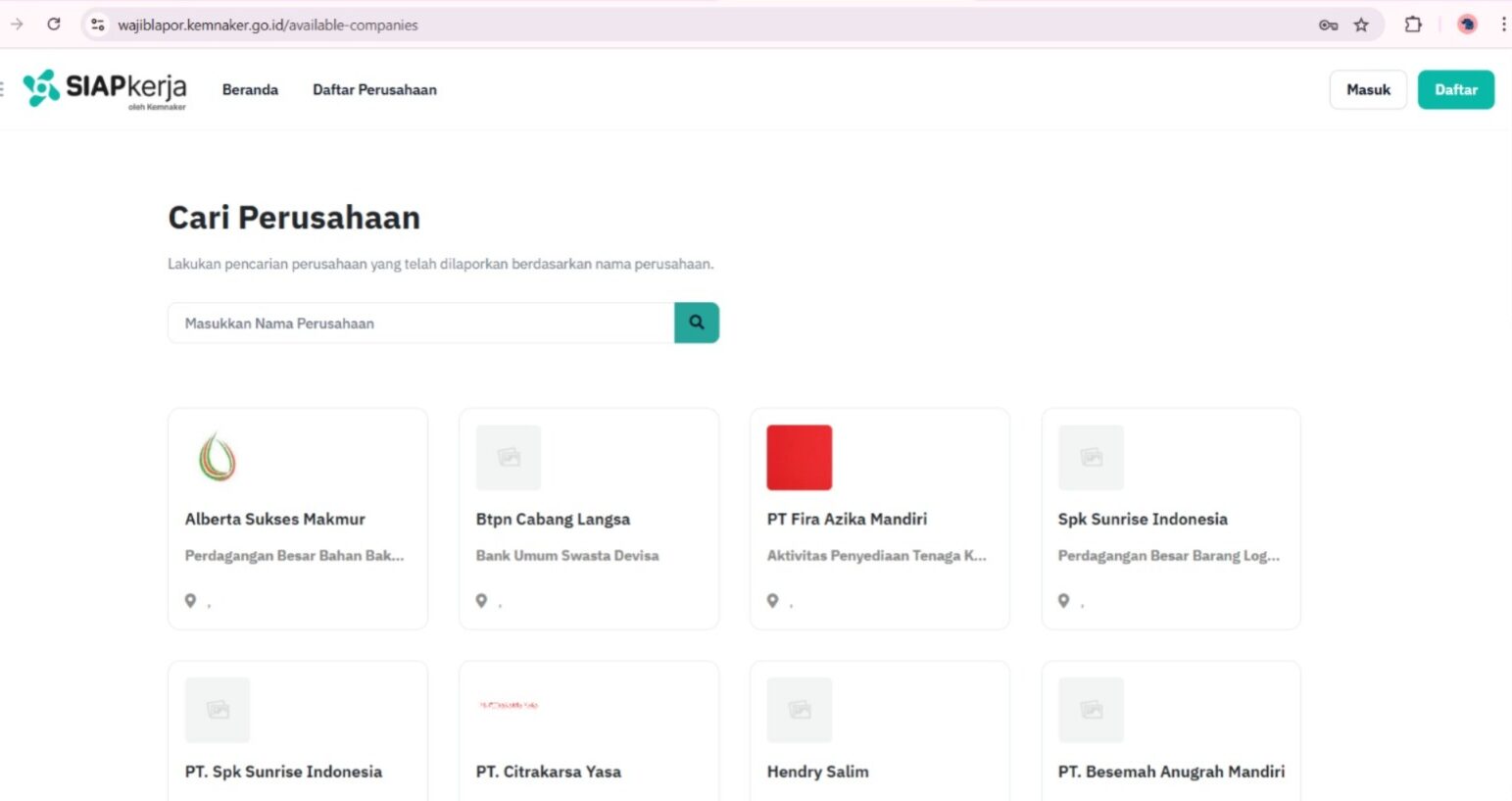
Task: Open the Daftar Perusahaan menu item
Action: coord(374,89)
